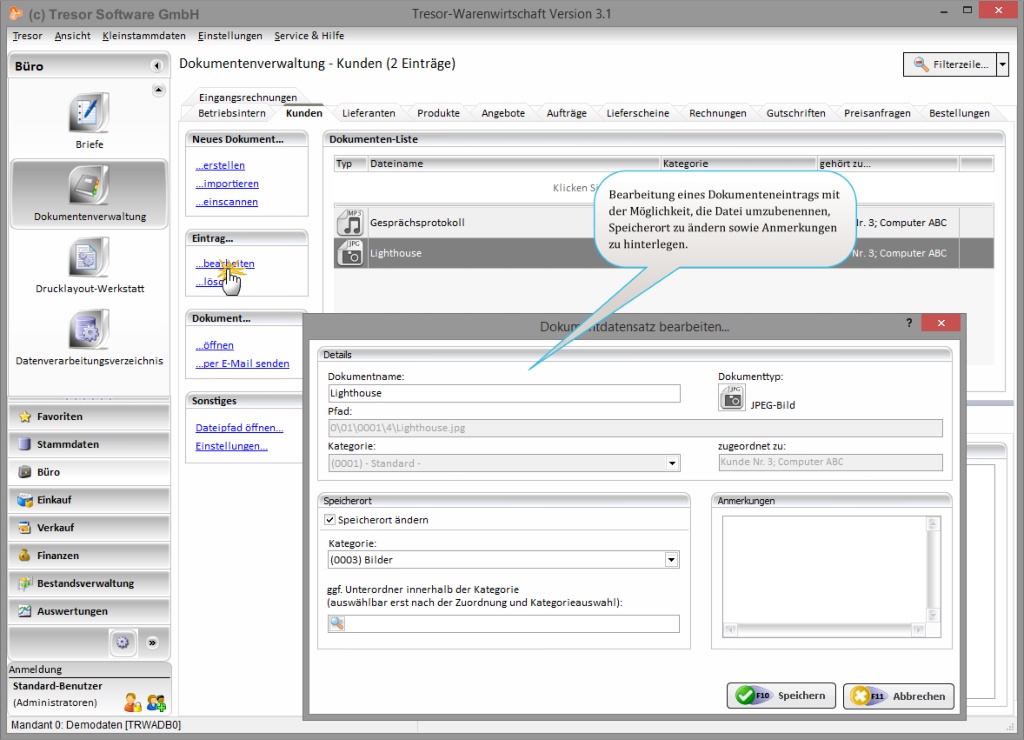
Task: Expand the Filterzeile dropdown arrow
Action: click(1002, 65)
